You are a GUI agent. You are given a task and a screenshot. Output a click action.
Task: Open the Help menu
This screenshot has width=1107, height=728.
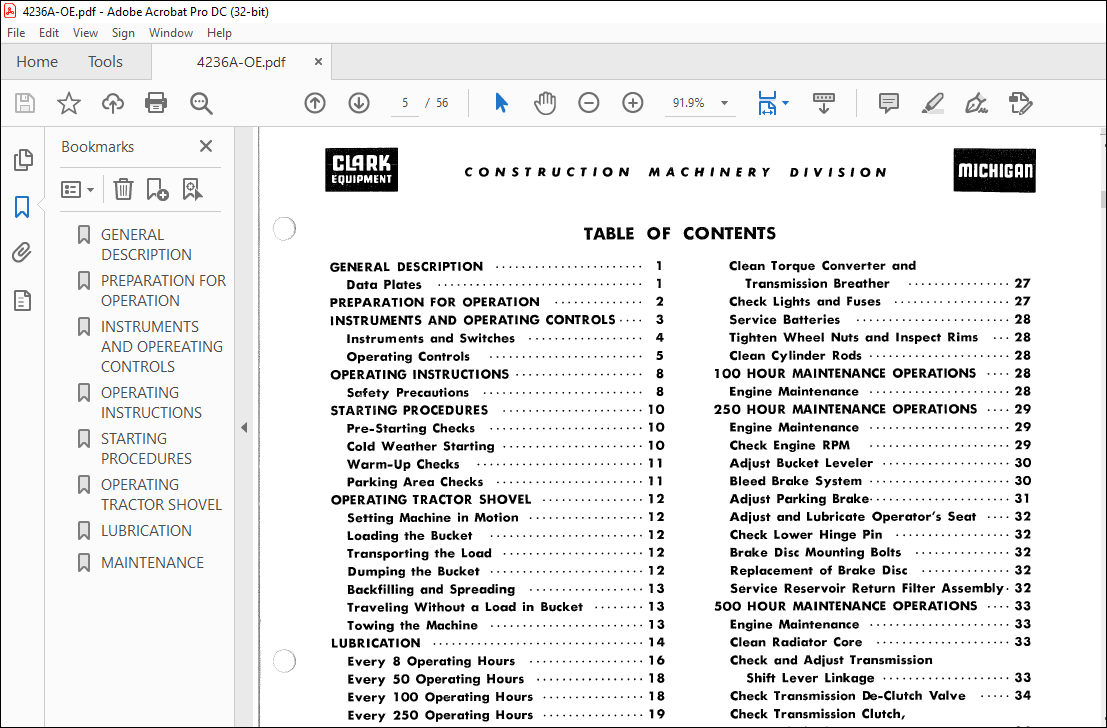point(219,32)
